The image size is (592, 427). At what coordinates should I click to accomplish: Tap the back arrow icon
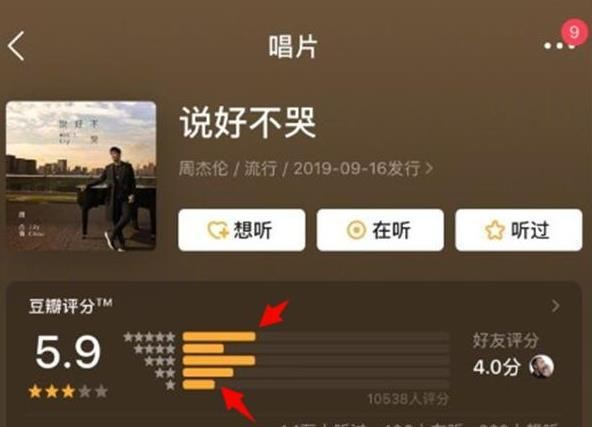16,46
